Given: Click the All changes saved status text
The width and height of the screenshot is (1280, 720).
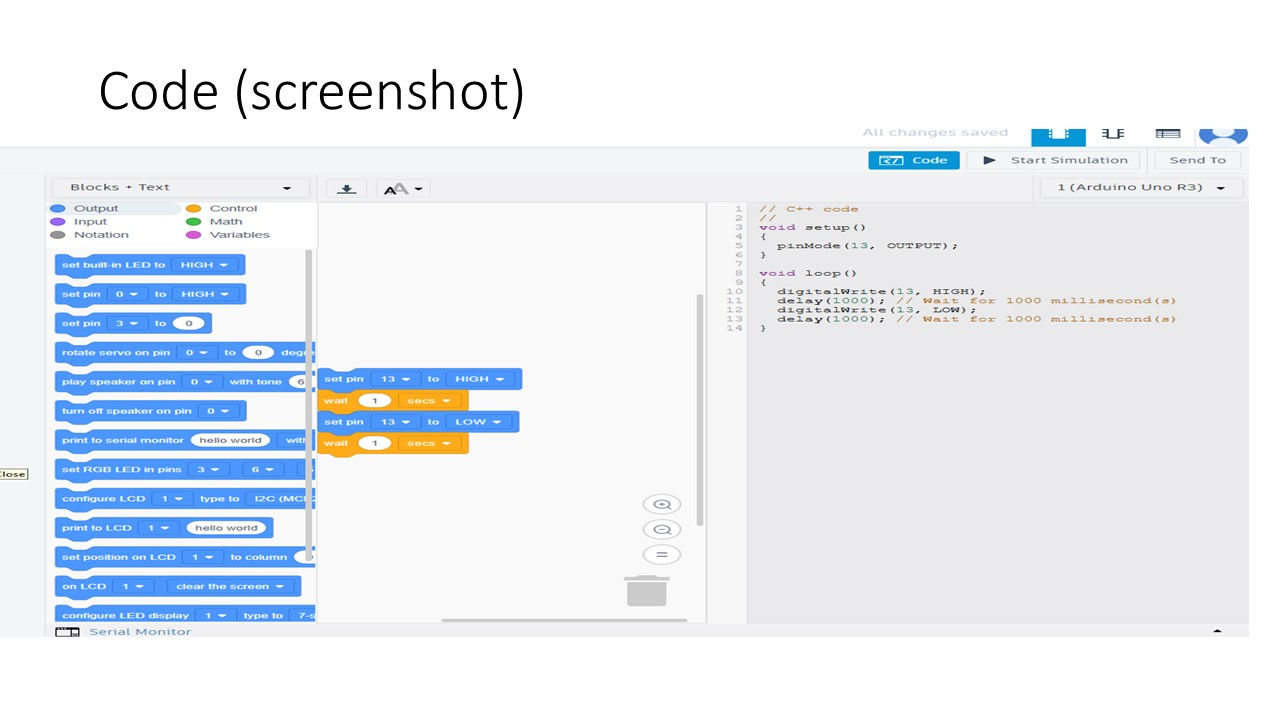Looking at the screenshot, I should [x=936, y=133].
